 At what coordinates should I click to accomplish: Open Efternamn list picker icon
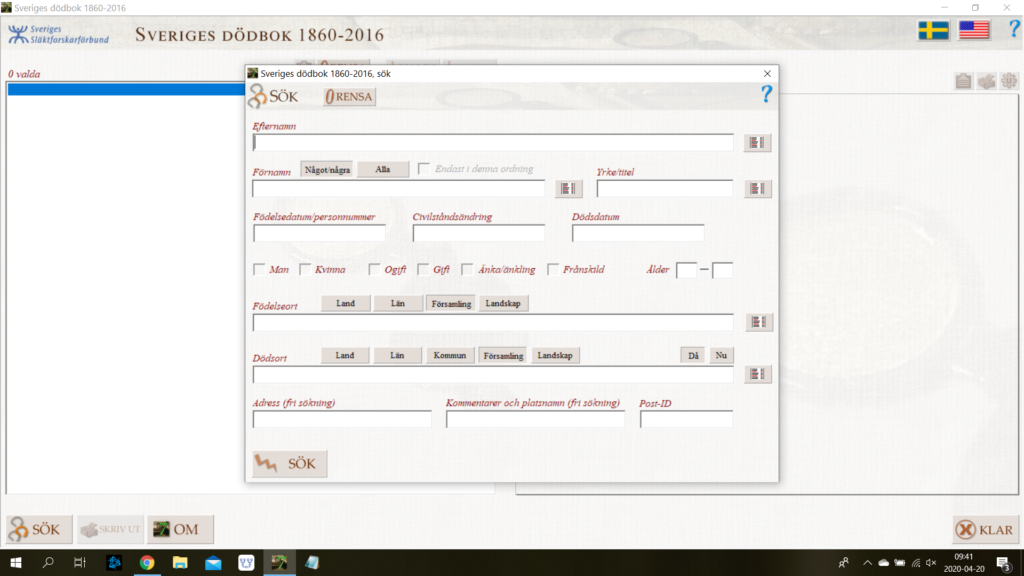coord(757,142)
